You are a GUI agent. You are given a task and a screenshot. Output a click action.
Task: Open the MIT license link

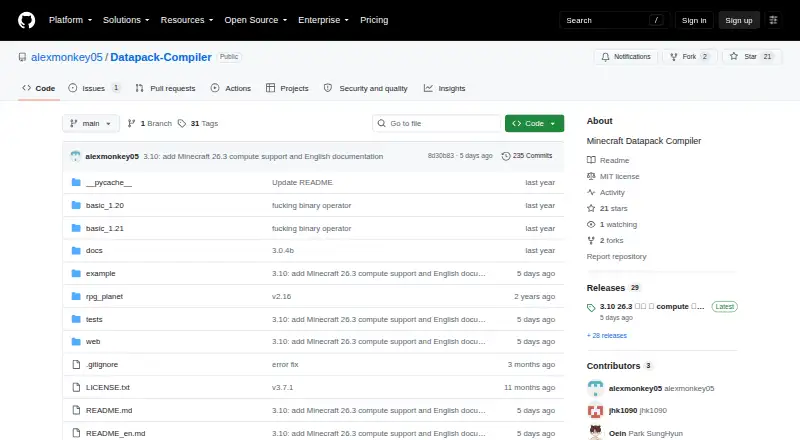[x=613, y=176]
